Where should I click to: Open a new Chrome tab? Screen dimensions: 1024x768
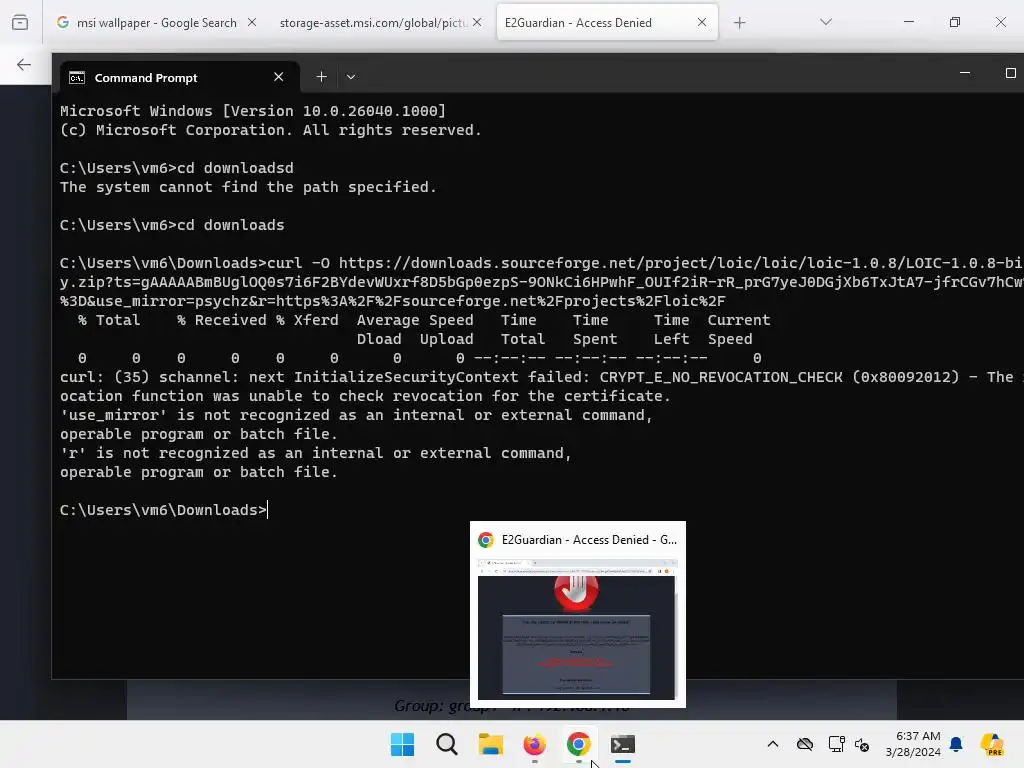point(739,23)
